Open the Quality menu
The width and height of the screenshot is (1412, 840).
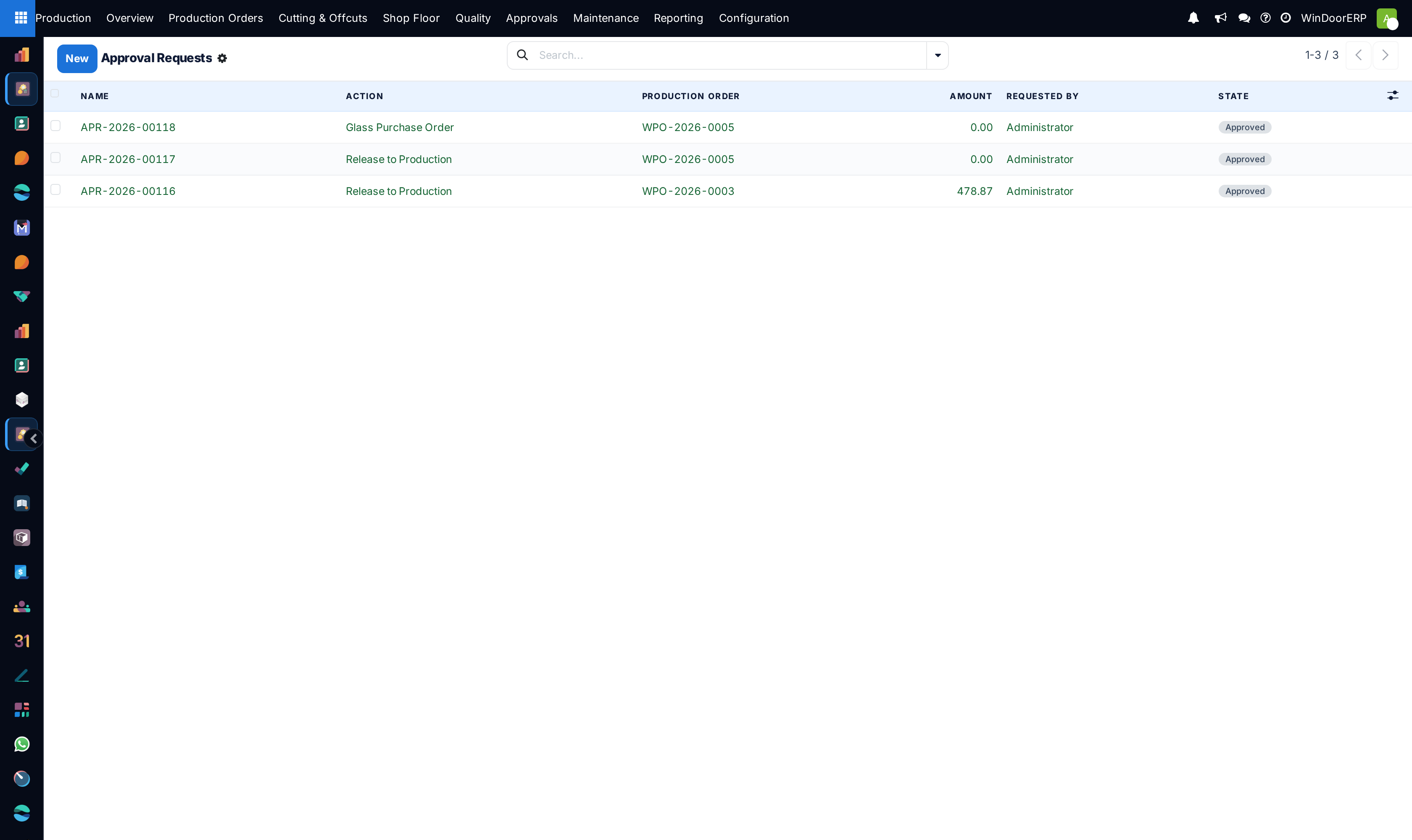[x=473, y=18]
